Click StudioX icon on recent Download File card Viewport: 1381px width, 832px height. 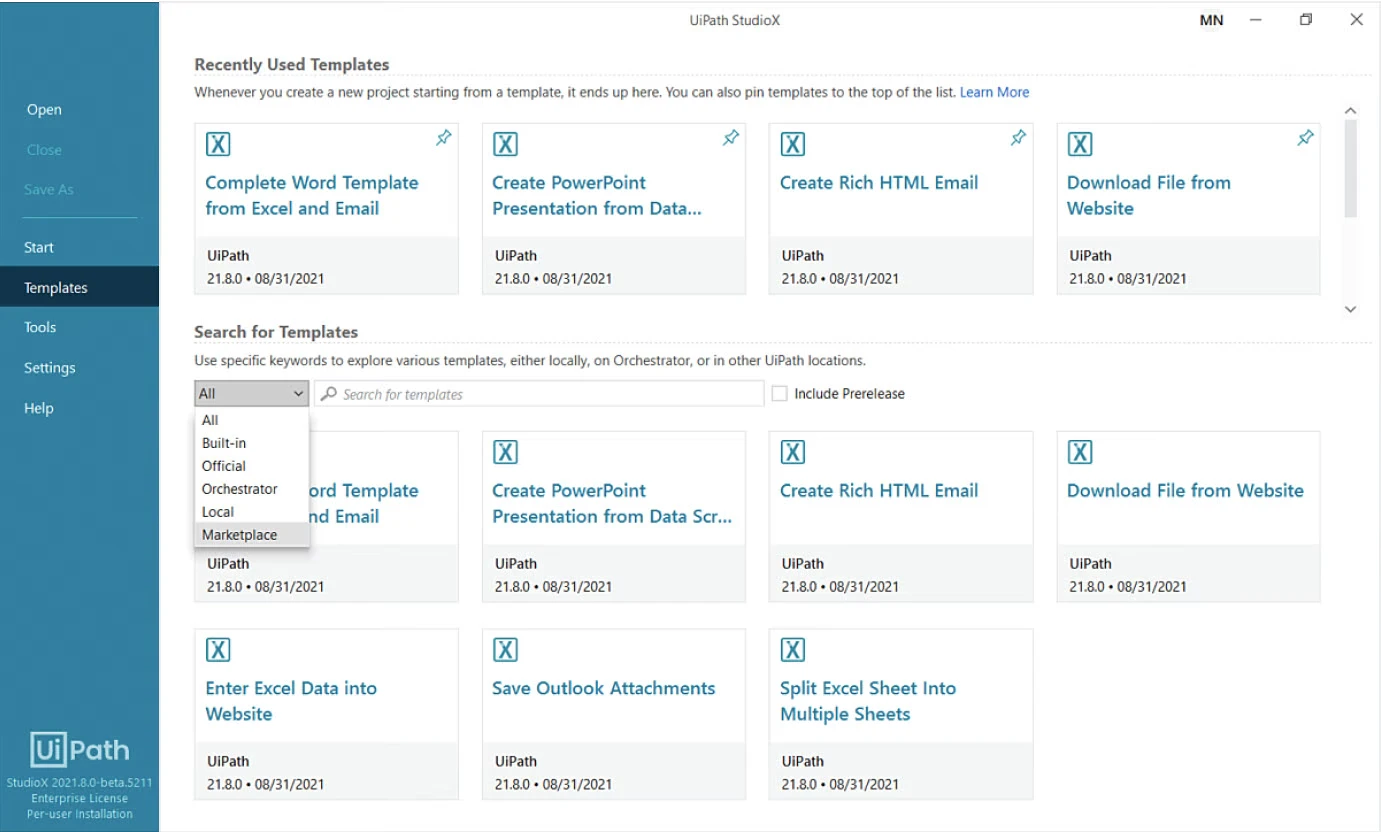pyautogui.click(x=1079, y=144)
